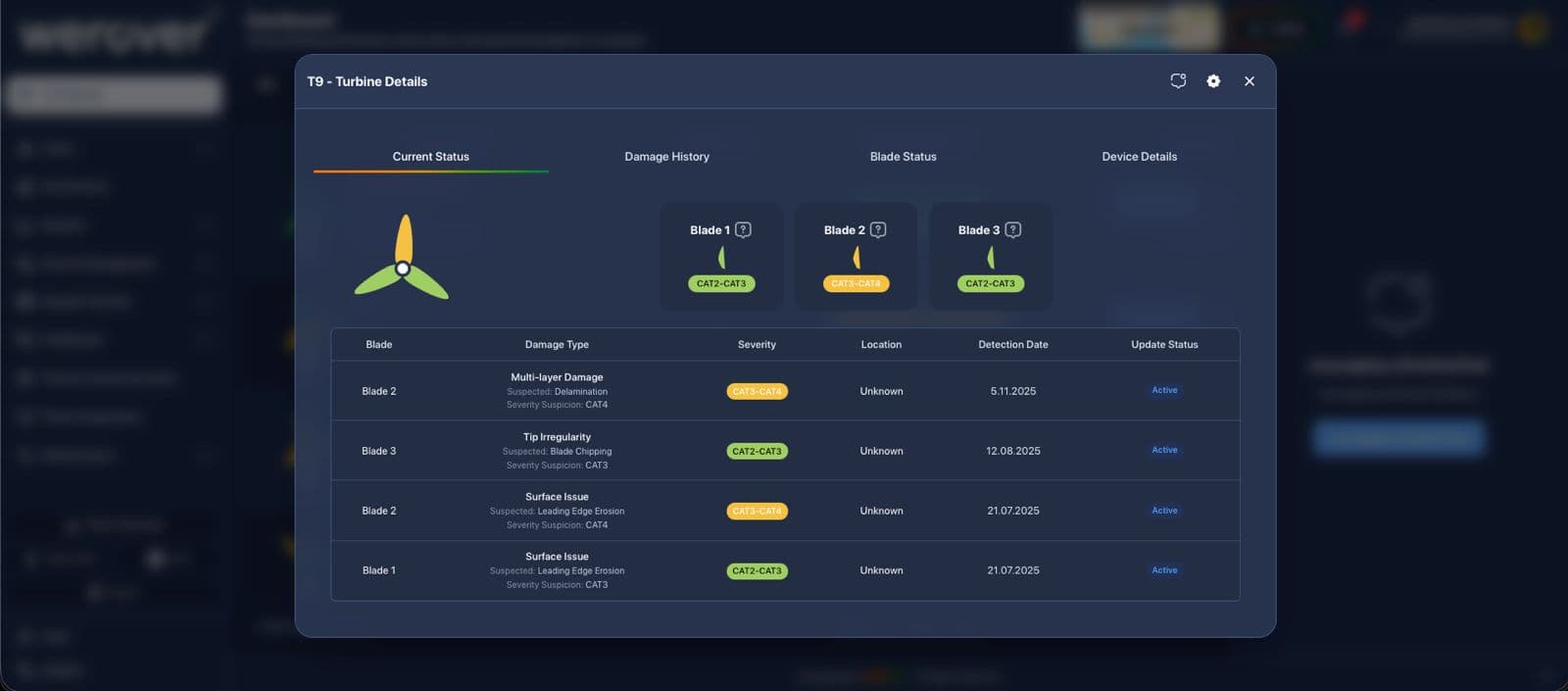Click the CAT3-CAT4 badge under Blade 2 card
Viewport: 1568px width, 691px height.
pos(857,283)
